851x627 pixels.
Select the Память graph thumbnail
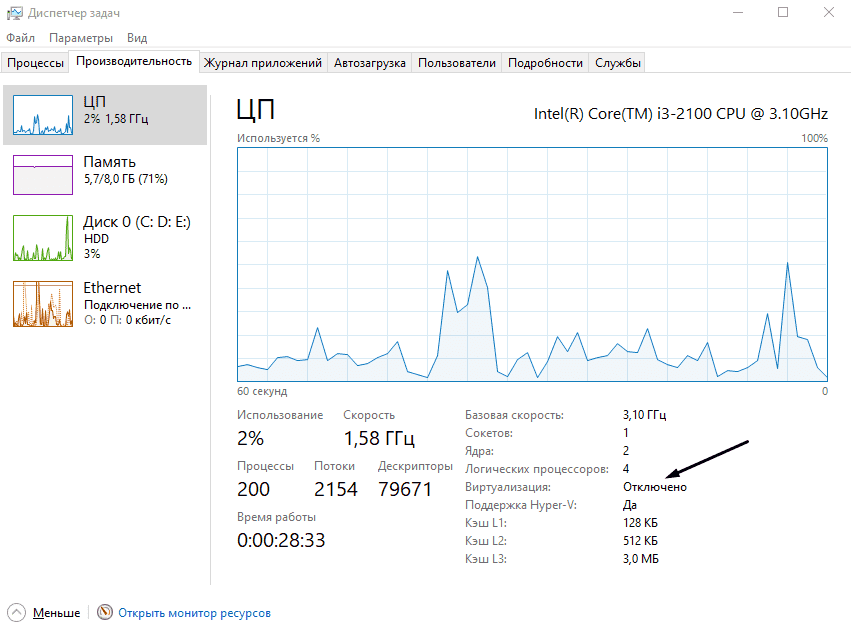point(42,174)
